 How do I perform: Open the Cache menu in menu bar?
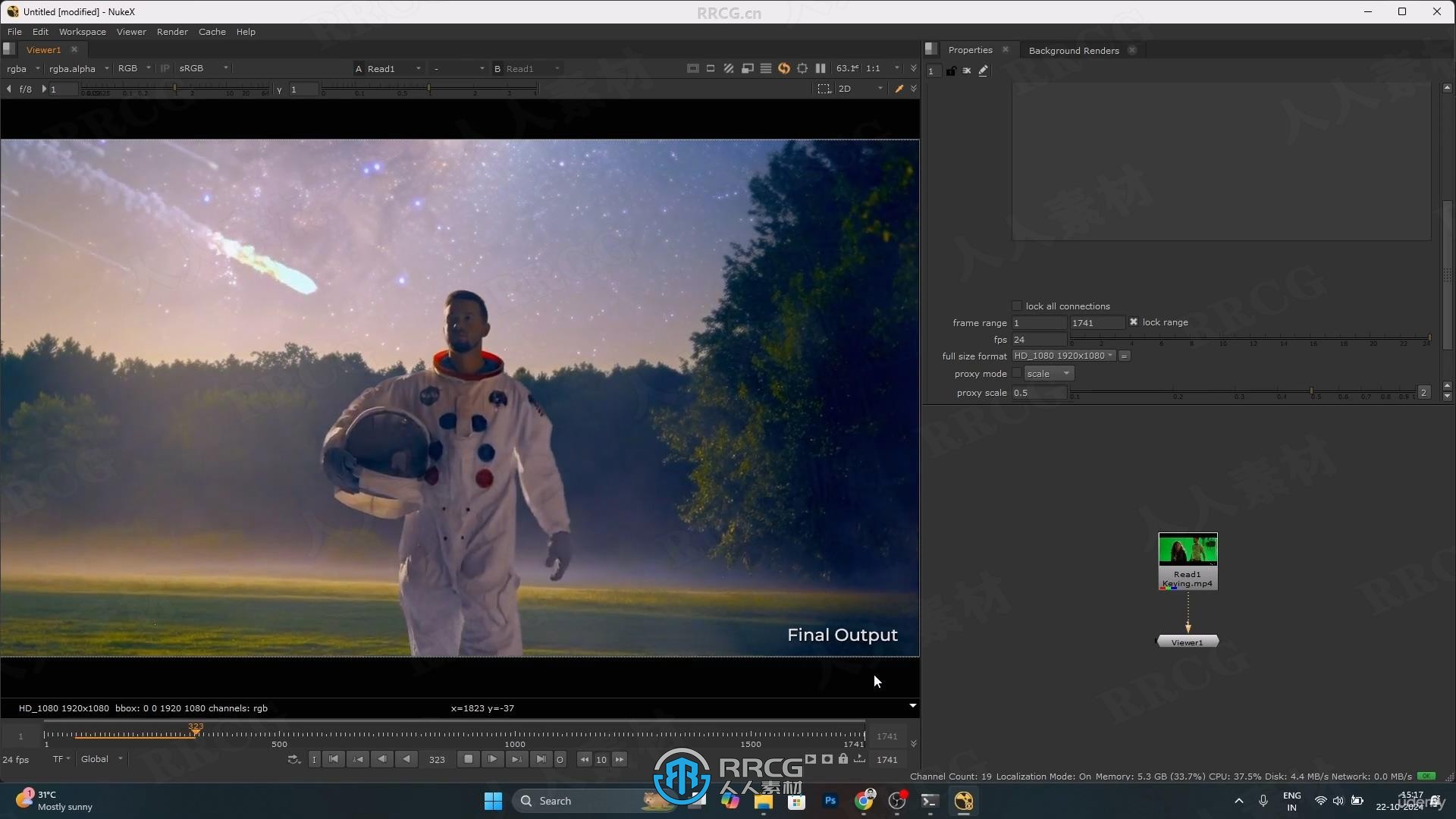pyautogui.click(x=212, y=31)
